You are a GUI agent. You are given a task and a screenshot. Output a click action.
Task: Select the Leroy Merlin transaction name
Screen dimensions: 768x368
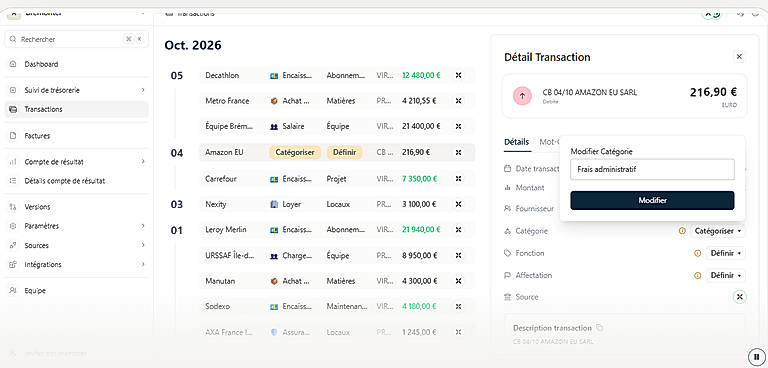tap(226, 230)
